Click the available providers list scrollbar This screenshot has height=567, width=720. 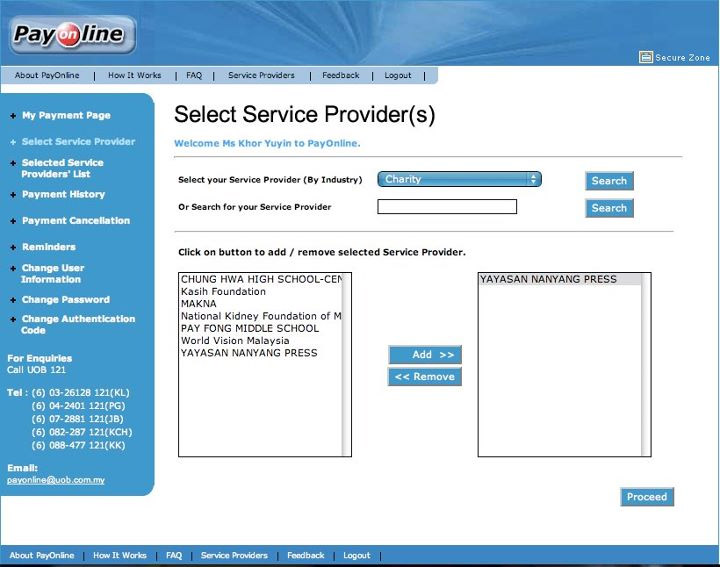(x=347, y=365)
